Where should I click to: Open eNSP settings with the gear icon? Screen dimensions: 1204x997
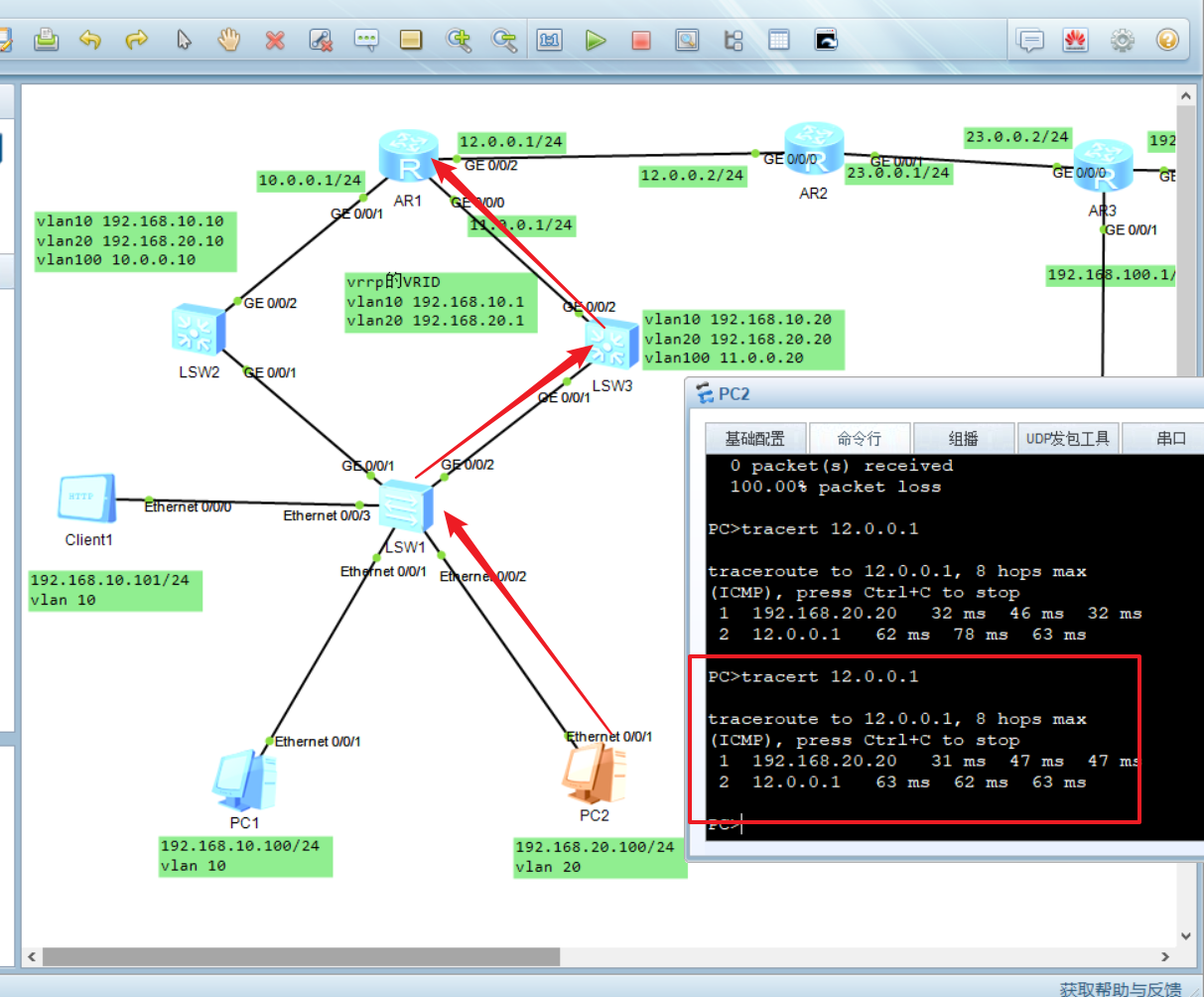point(1122,40)
